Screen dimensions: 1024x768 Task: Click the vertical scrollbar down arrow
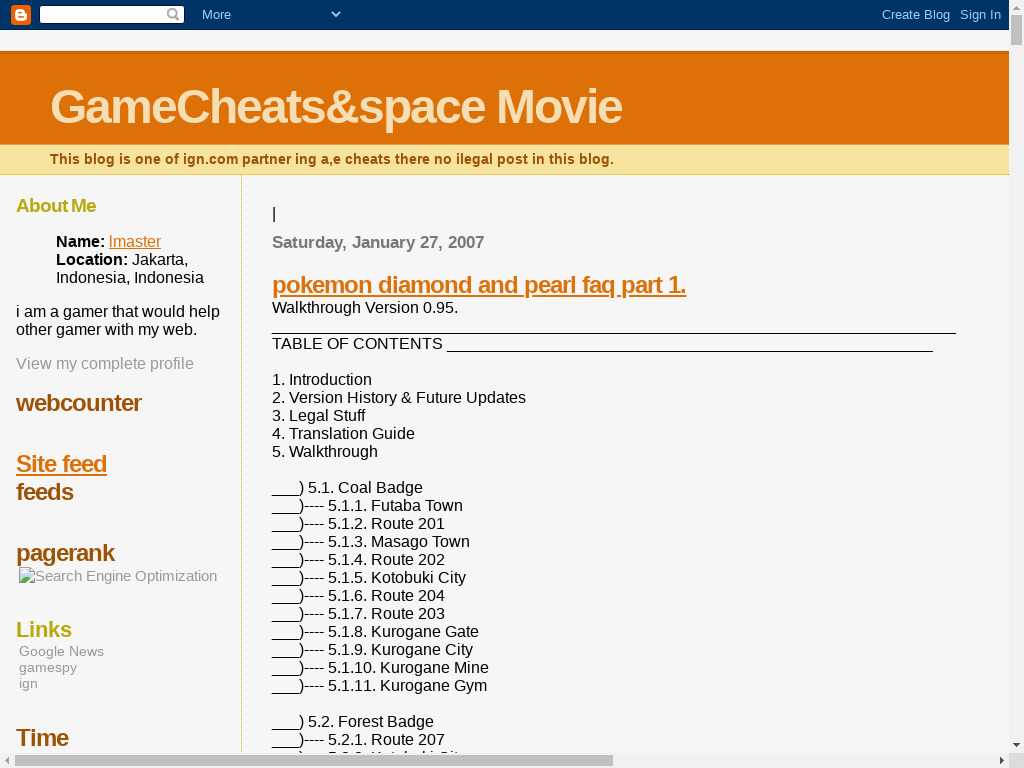(1016, 745)
